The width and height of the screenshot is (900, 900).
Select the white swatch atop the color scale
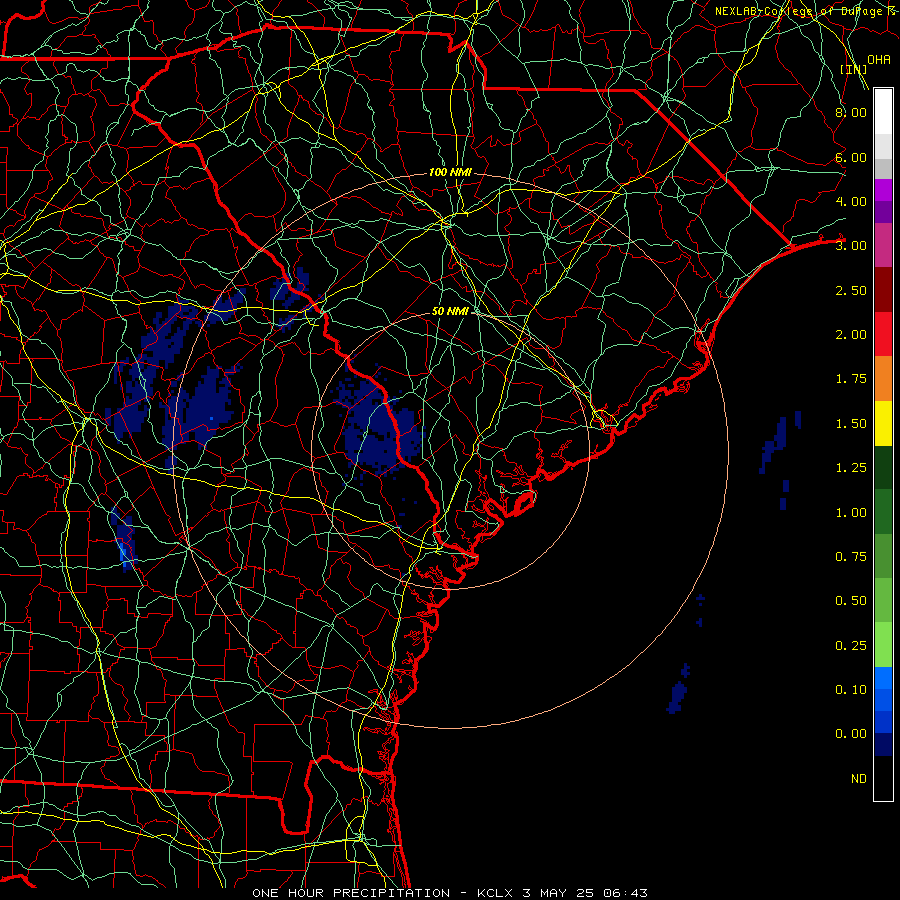pos(883,112)
